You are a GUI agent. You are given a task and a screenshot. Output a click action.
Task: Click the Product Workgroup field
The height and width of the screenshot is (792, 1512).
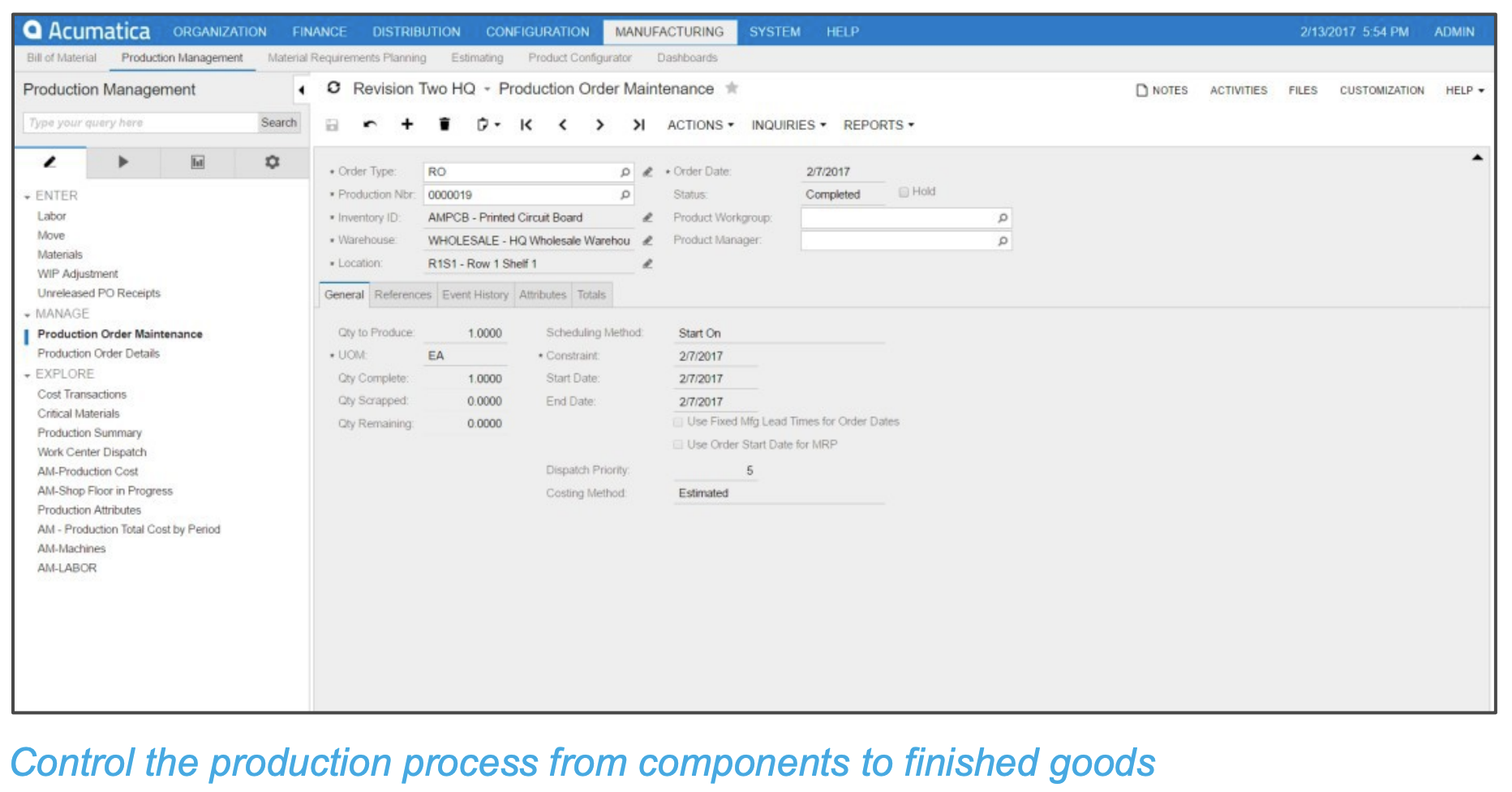906,217
